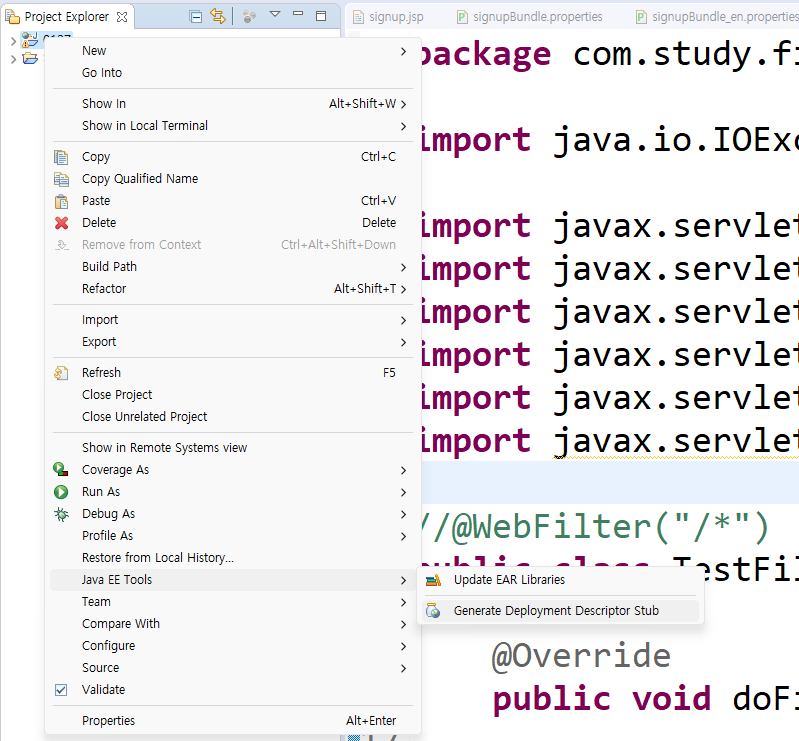This screenshot has width=799, height=741.
Task: Click the Debug As bug icon
Action: (x=61, y=514)
